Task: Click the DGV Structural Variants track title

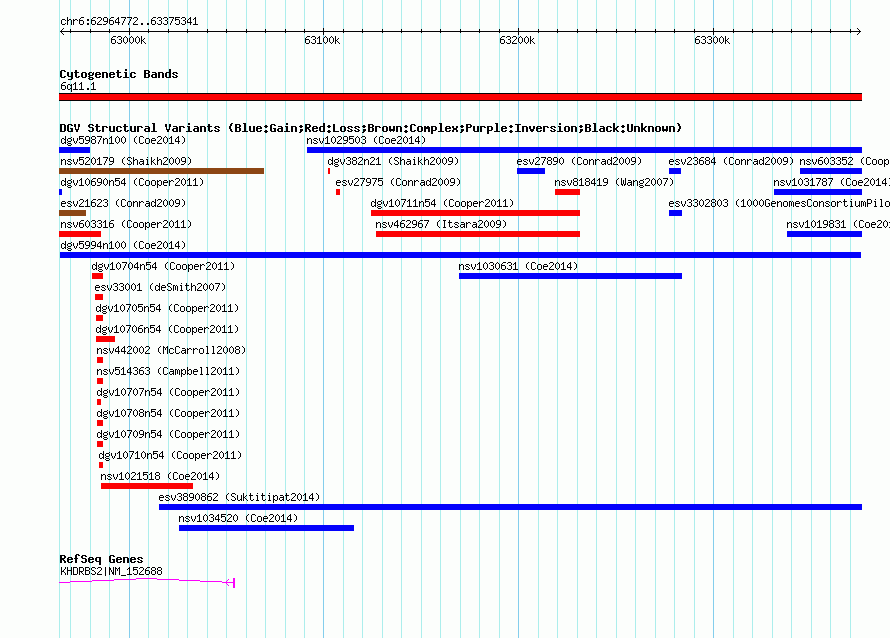Action: pyautogui.click(x=371, y=128)
